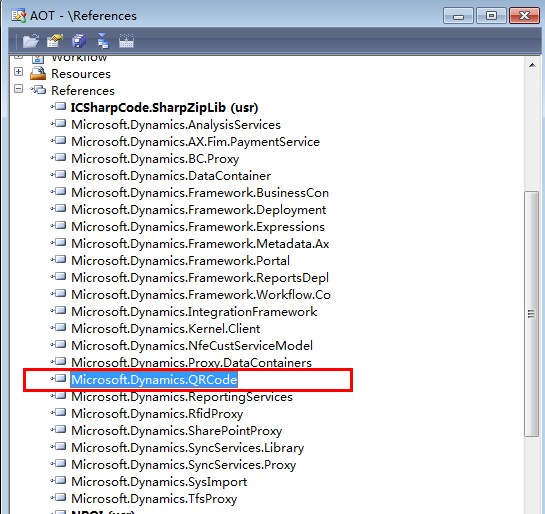Select Microsoft.Dynamics.Framework.Portal reference
The image size is (545, 514).
click(180, 261)
